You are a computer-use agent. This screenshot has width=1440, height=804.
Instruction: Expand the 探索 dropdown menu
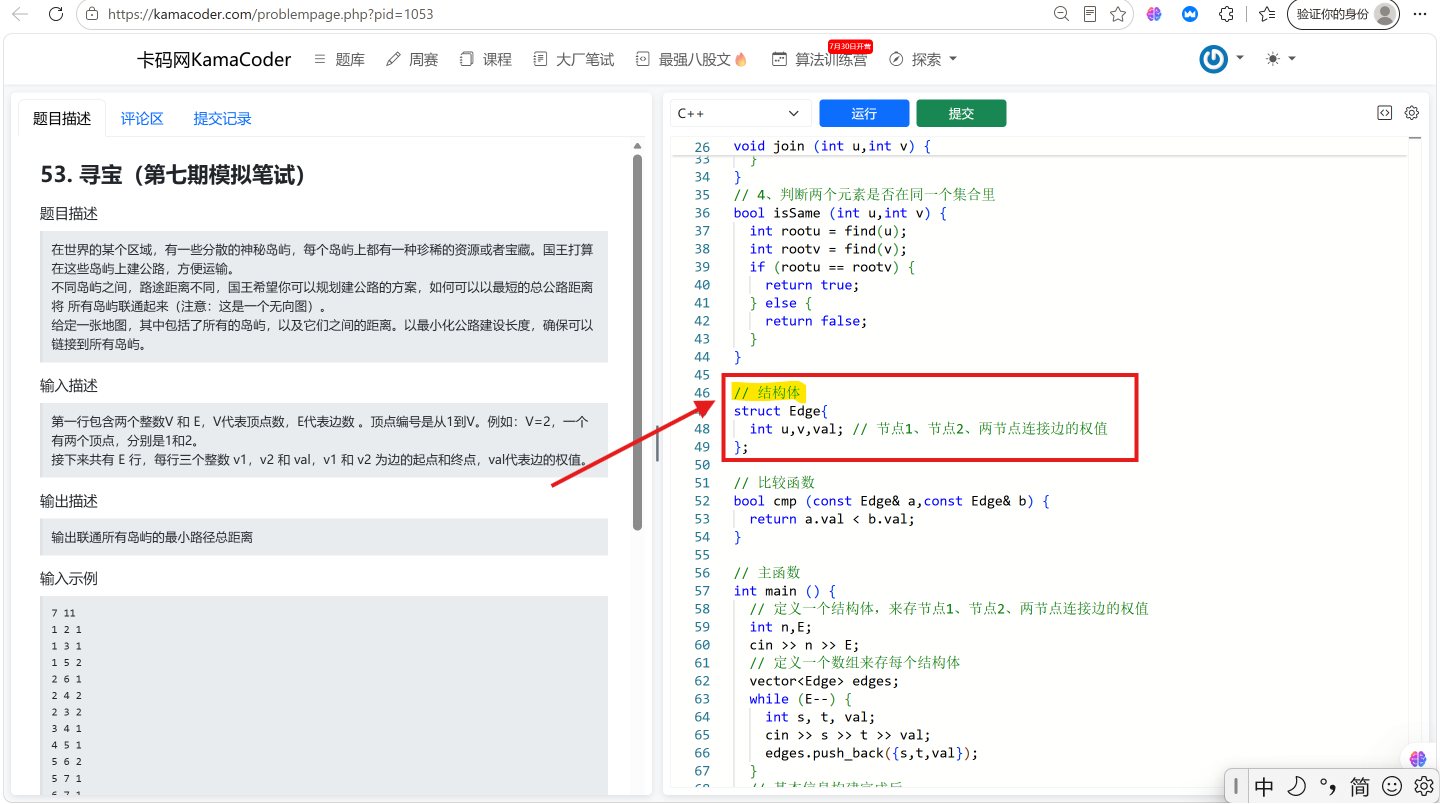click(953, 59)
